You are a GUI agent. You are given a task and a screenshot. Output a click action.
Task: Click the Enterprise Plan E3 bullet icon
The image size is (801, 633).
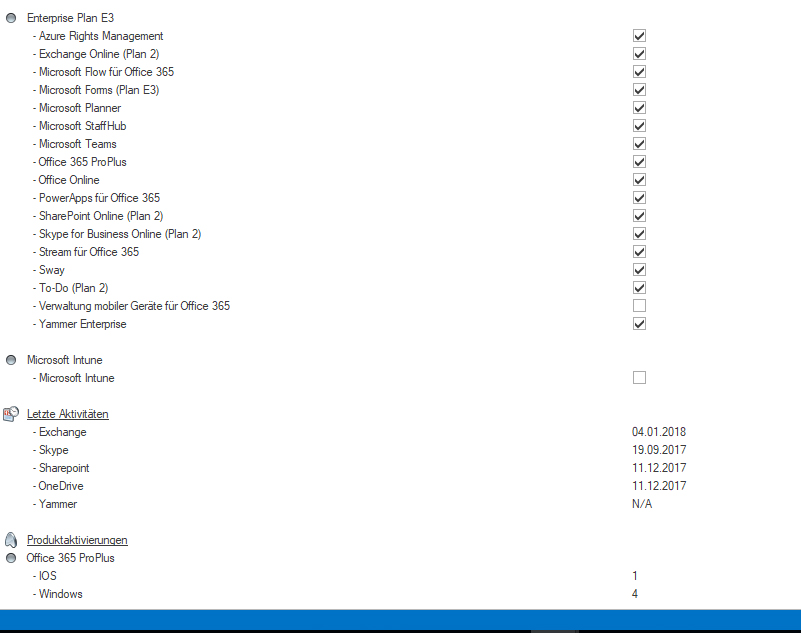(x=11, y=18)
